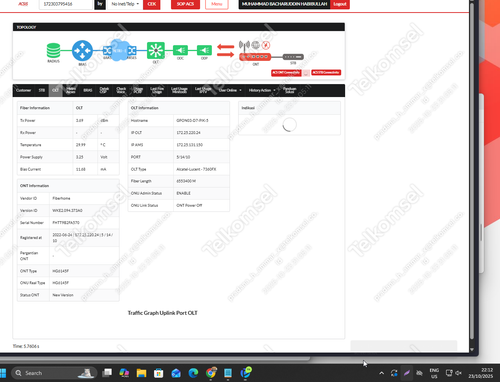The image size is (500, 382).
Task: Open Task View in the taskbar
Action: click(107, 373)
